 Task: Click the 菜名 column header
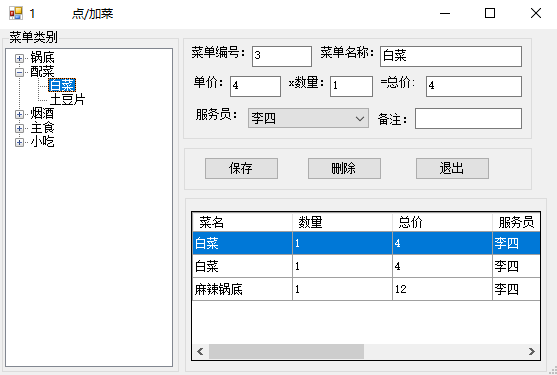(242, 223)
